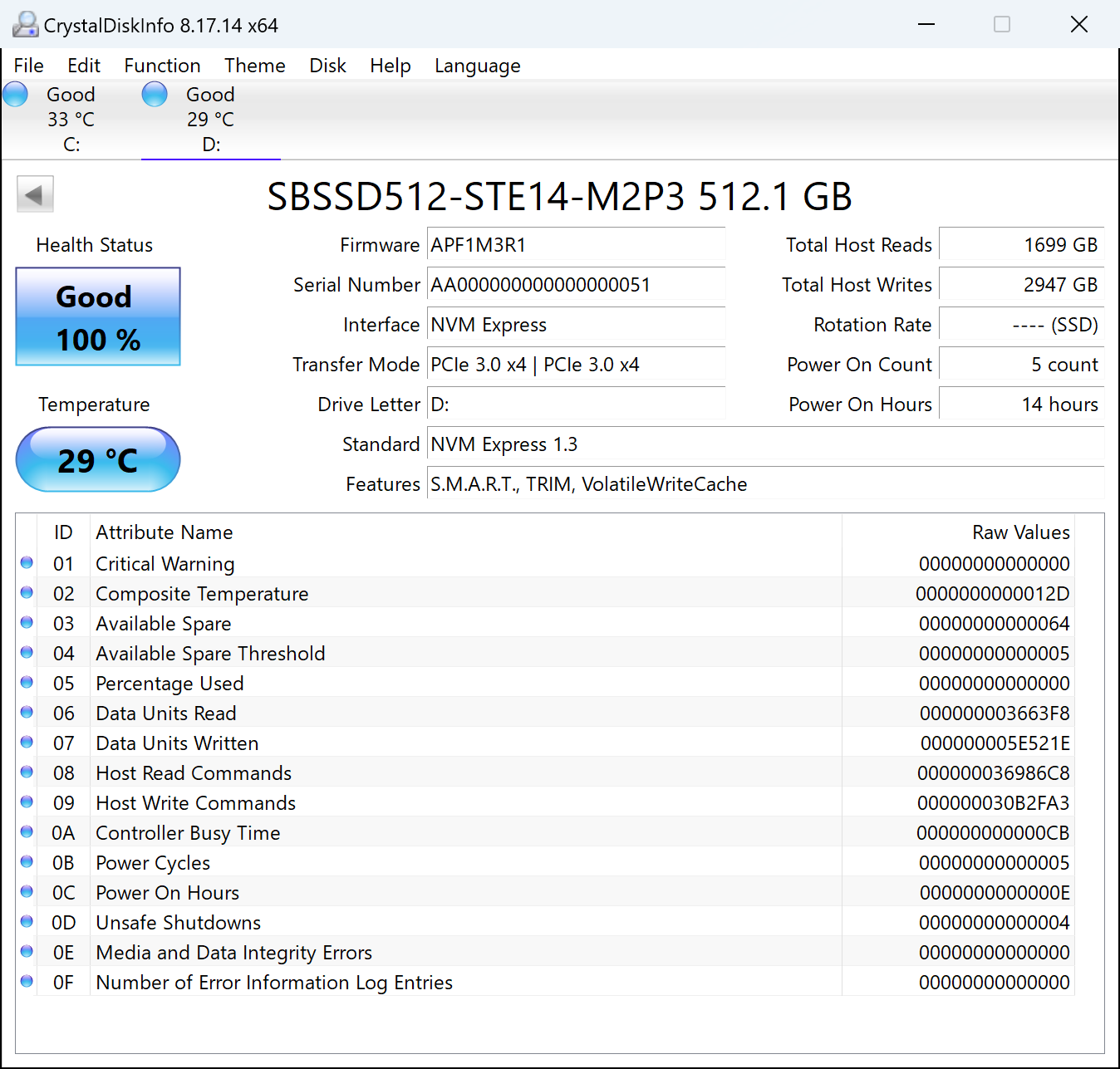Click the Serial Number value field
The width and height of the screenshot is (1120, 1069).
[575, 285]
